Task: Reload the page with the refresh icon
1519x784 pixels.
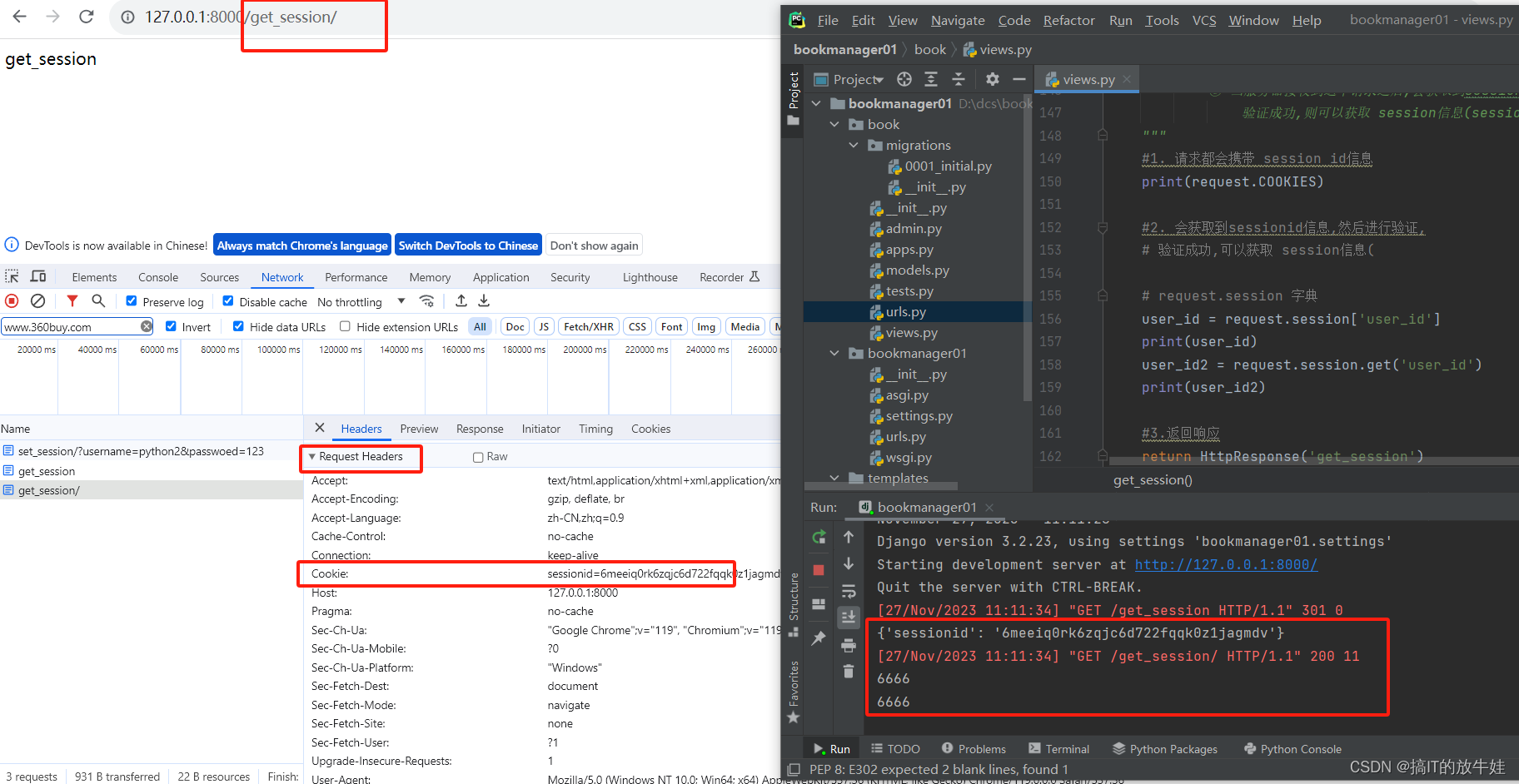Action: click(x=86, y=17)
